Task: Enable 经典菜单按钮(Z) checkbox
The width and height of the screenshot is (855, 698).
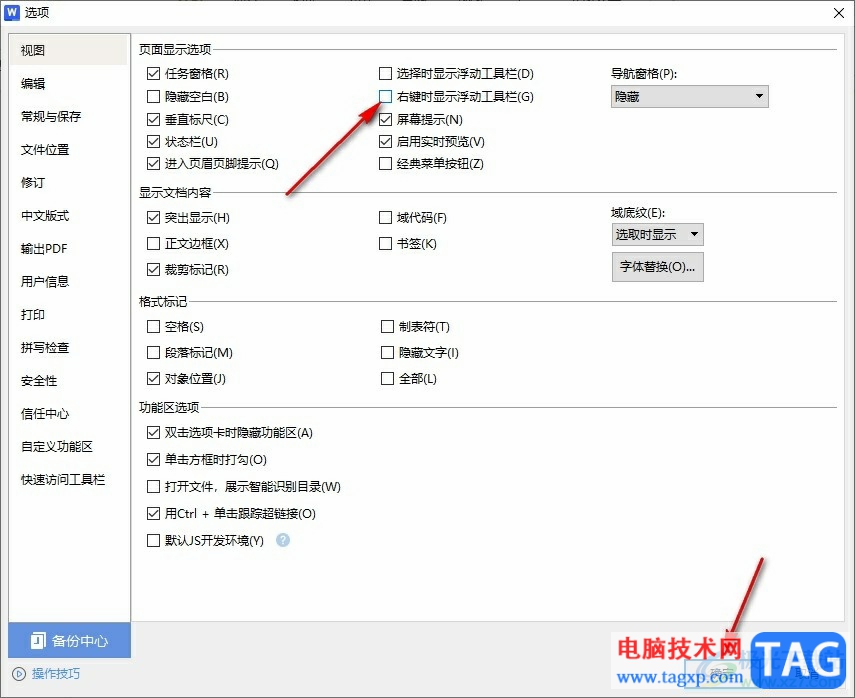Action: pos(386,164)
